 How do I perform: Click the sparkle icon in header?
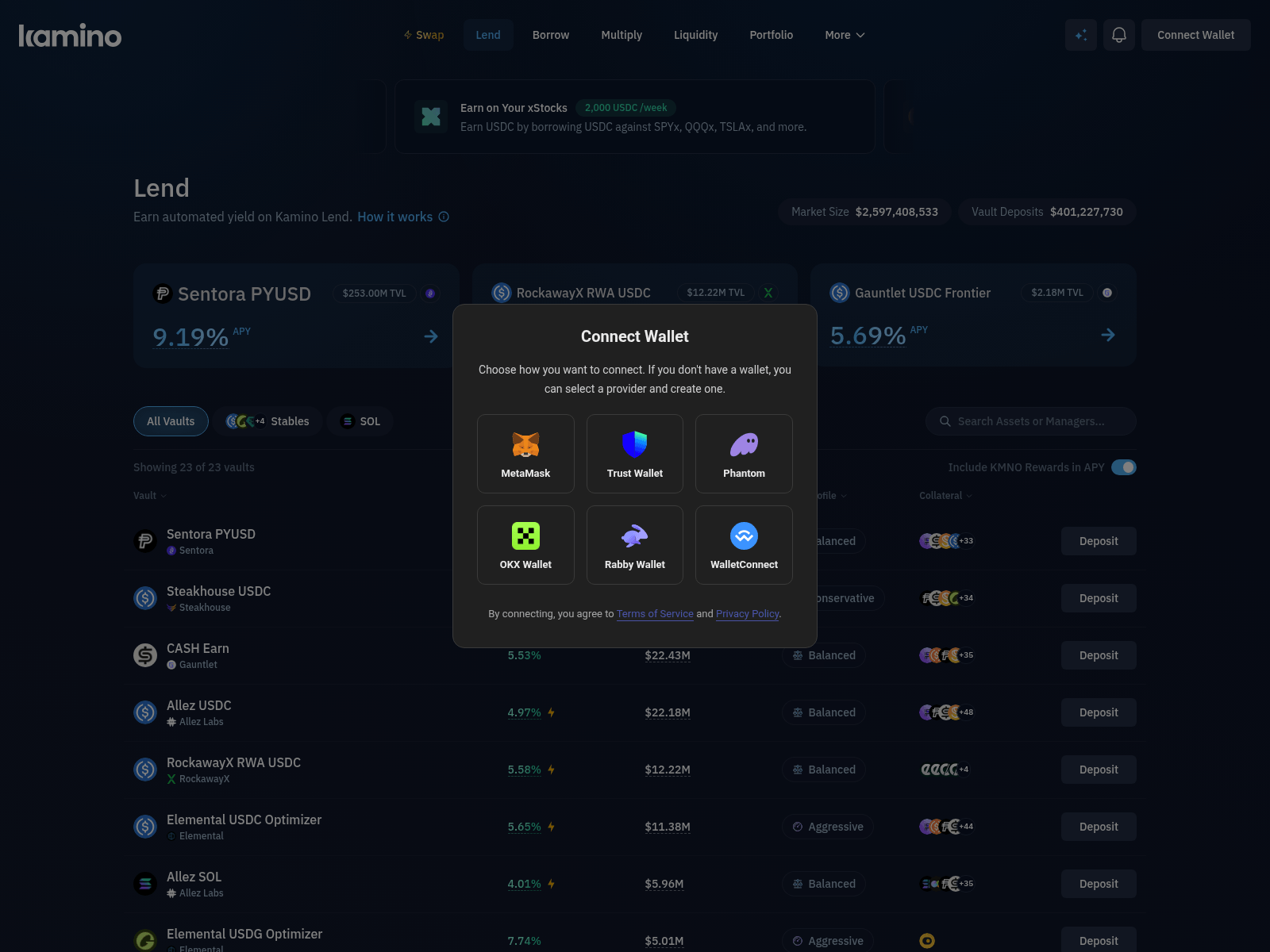pos(1080,35)
